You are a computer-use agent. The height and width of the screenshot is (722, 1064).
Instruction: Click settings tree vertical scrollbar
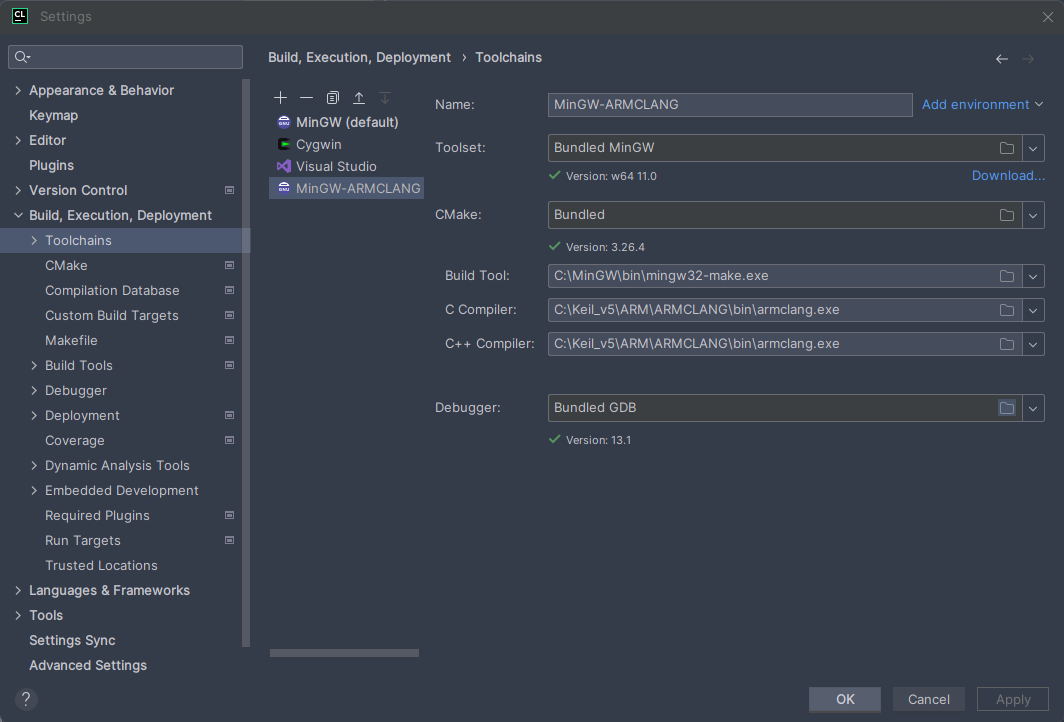pos(246,363)
